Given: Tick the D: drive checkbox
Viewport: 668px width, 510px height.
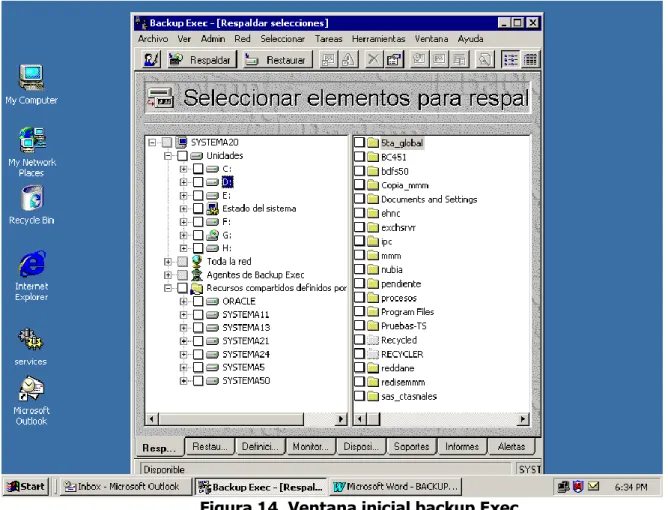Looking at the screenshot, I should (198, 182).
